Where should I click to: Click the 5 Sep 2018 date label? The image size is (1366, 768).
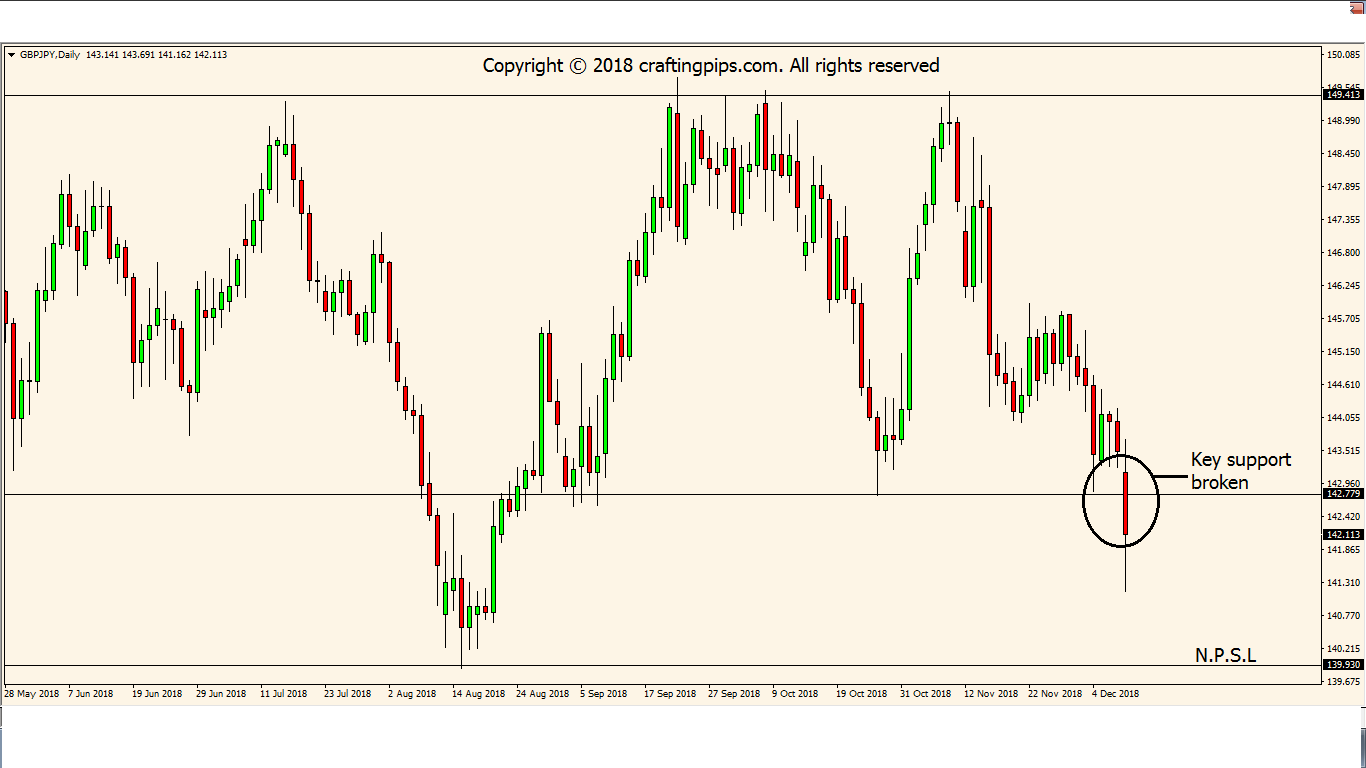(603, 693)
